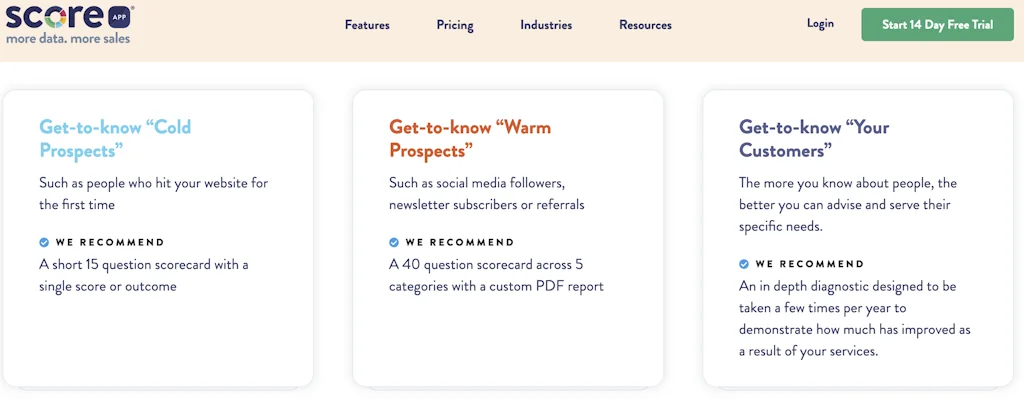
Task: Select the 15 question scorecard description
Action: [144, 275]
